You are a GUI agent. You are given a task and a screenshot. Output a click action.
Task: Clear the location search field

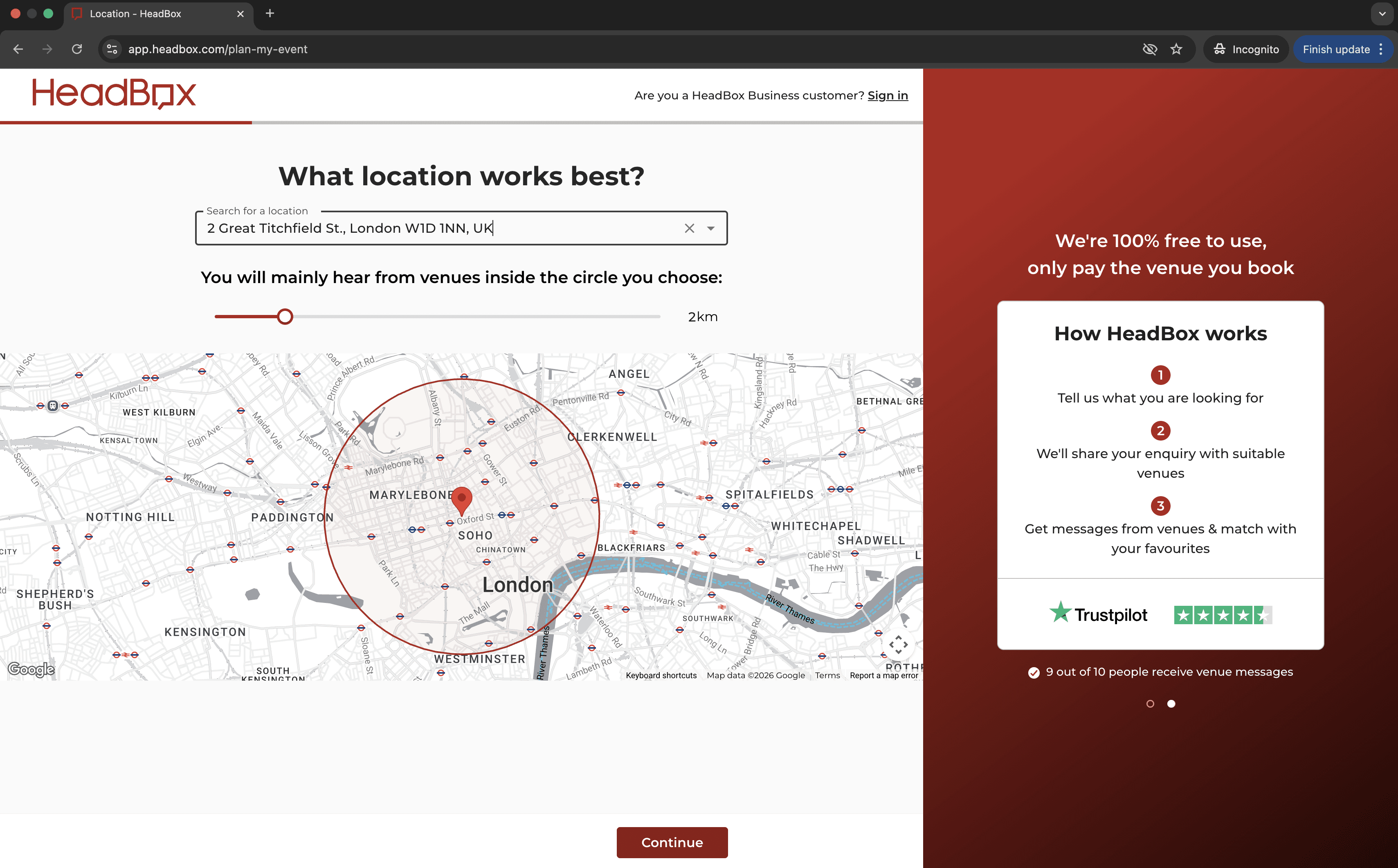coord(689,229)
